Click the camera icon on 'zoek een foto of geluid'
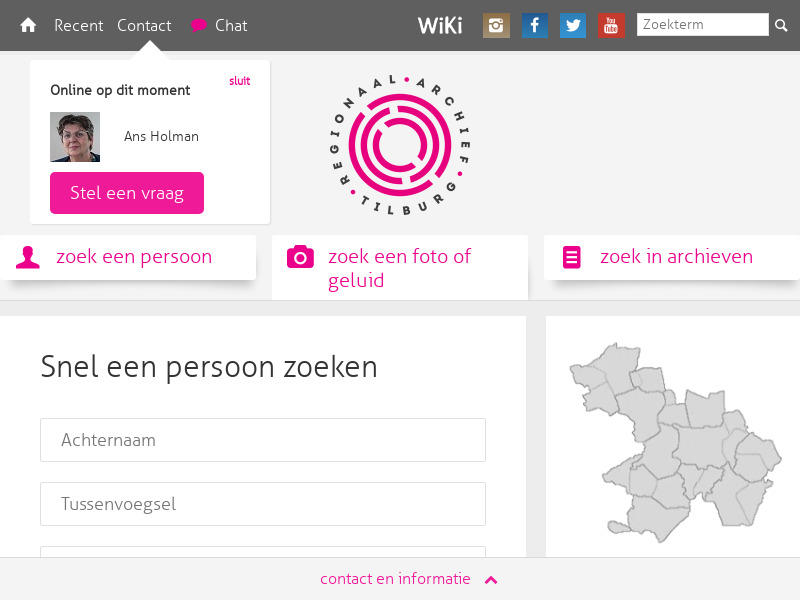The height and width of the screenshot is (600, 800). click(x=300, y=256)
